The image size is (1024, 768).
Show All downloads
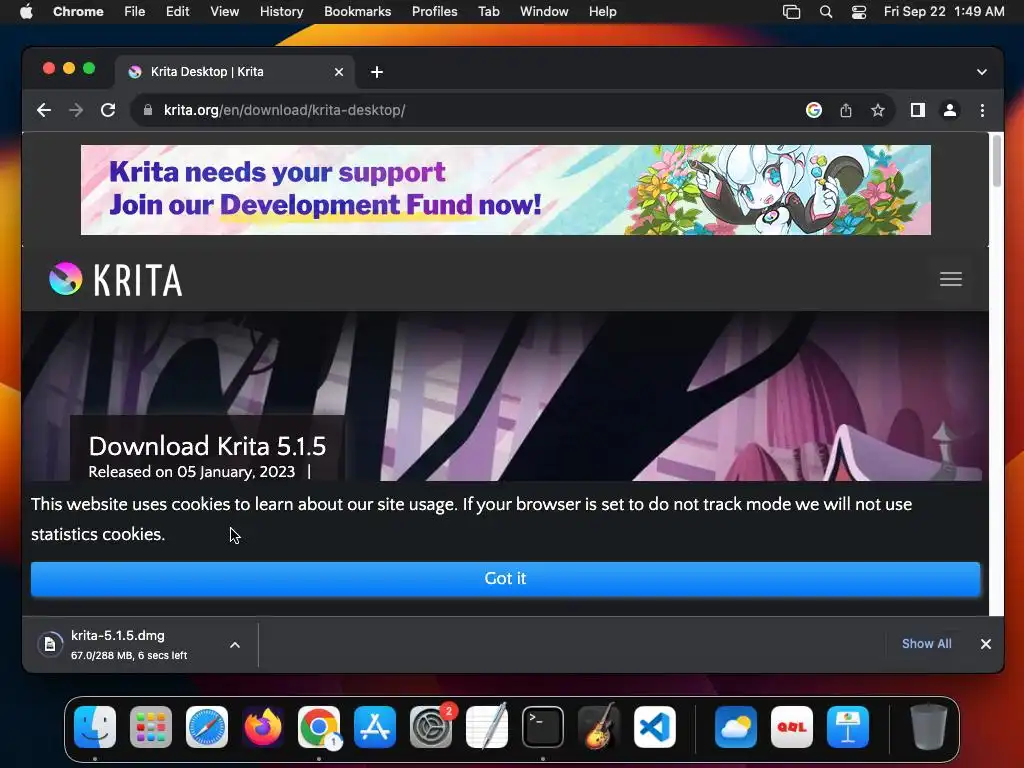click(926, 644)
